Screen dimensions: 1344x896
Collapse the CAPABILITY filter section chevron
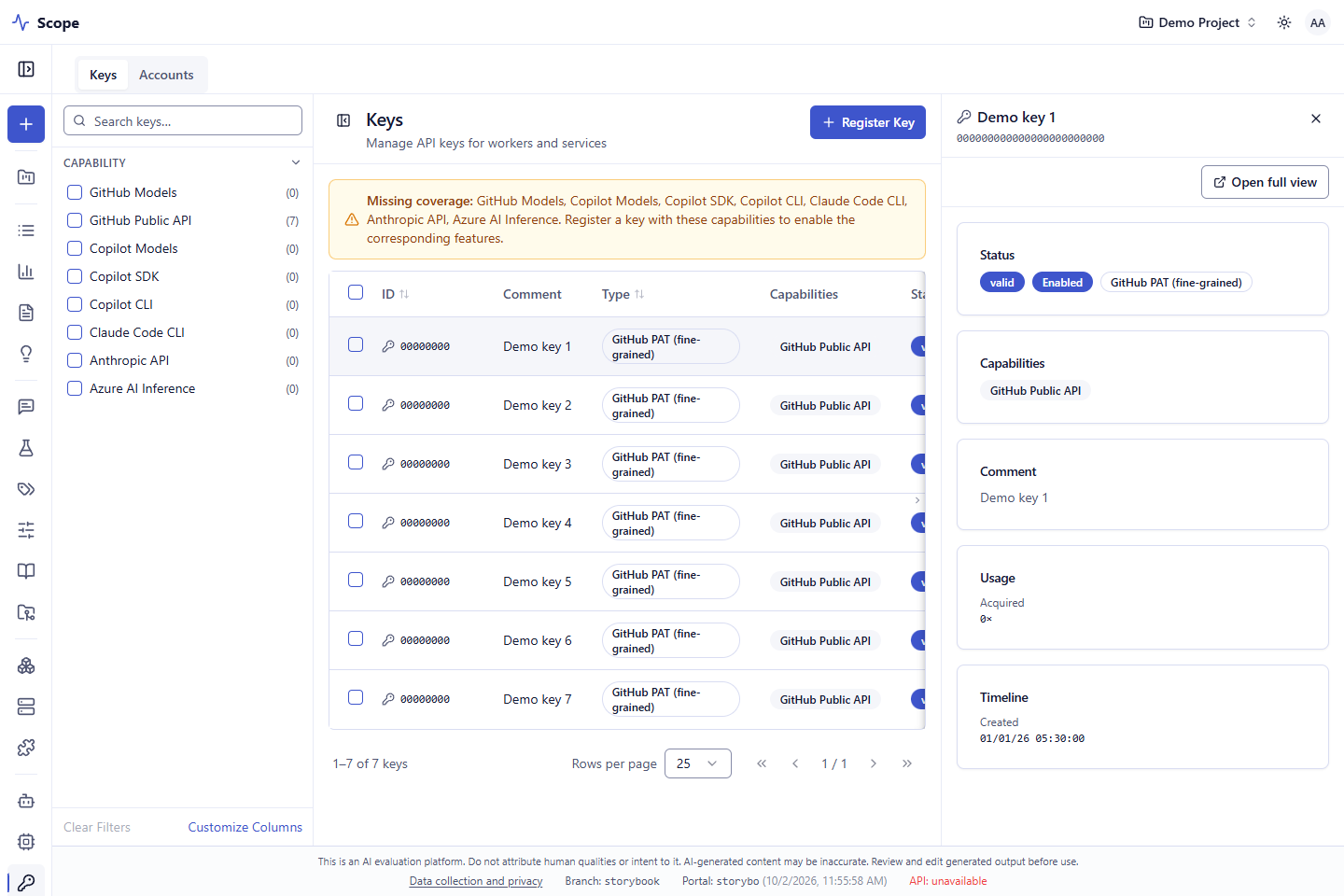click(x=296, y=162)
